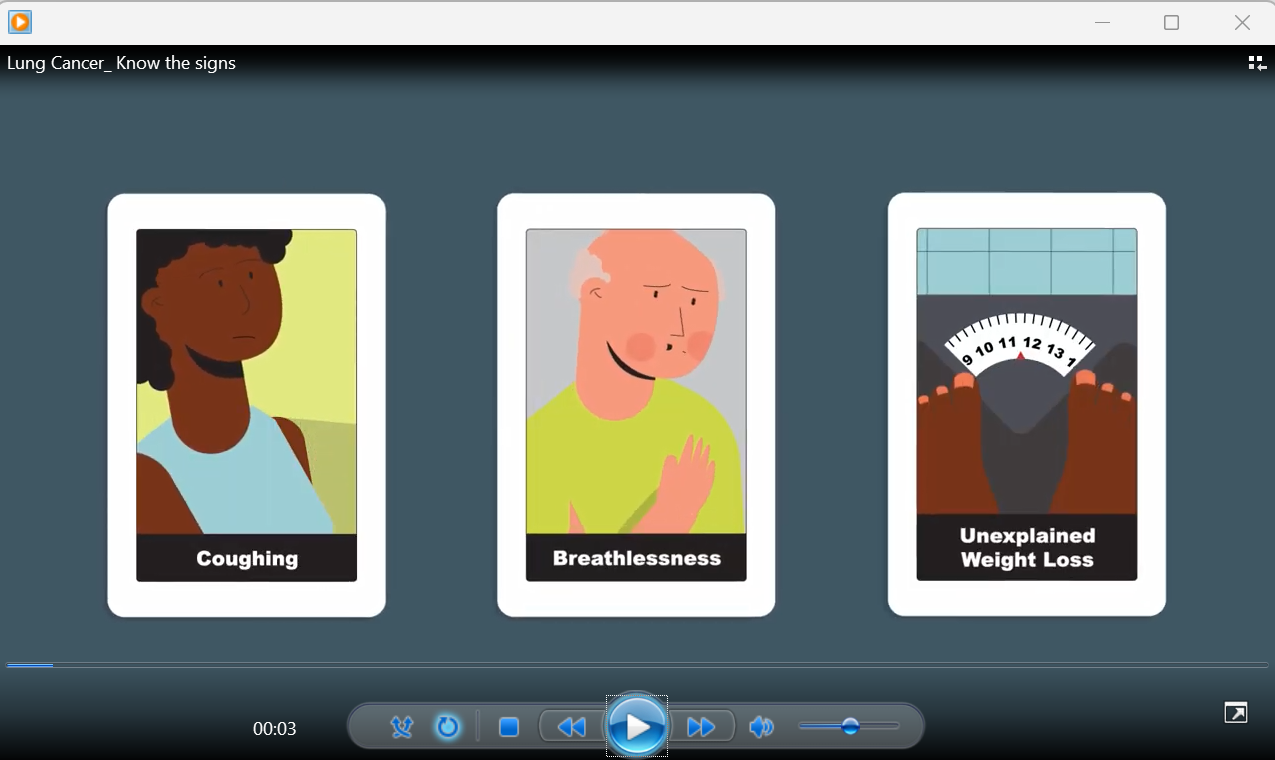Toggle the repeat button
The width and height of the screenshot is (1275, 760).
[448, 727]
